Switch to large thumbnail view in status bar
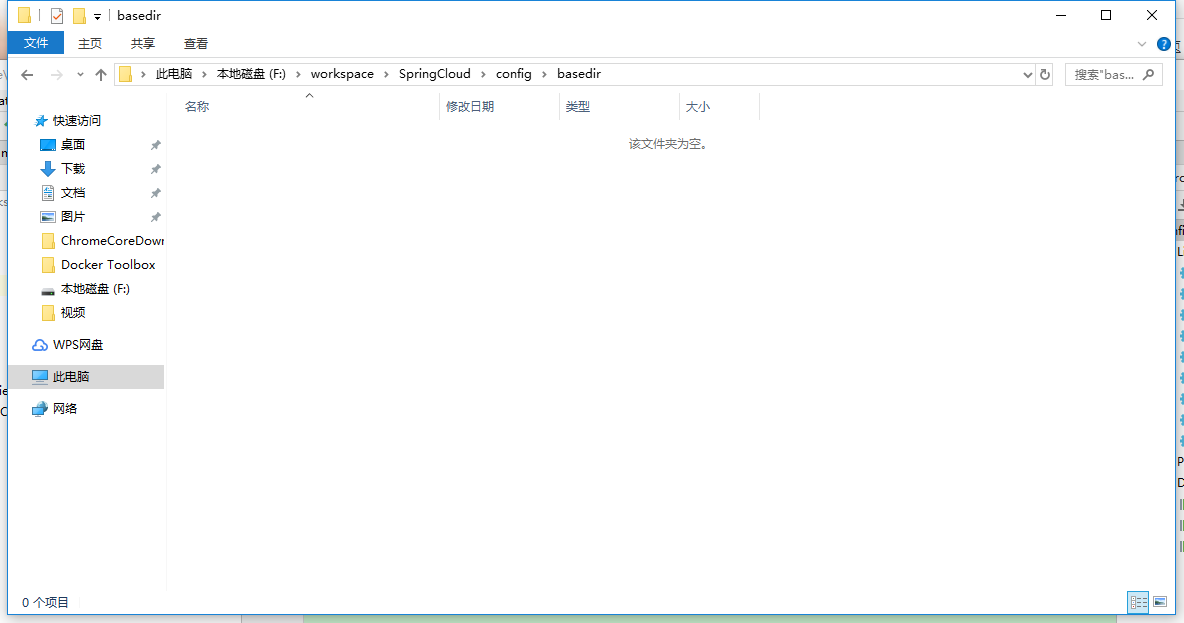 pos(1160,601)
